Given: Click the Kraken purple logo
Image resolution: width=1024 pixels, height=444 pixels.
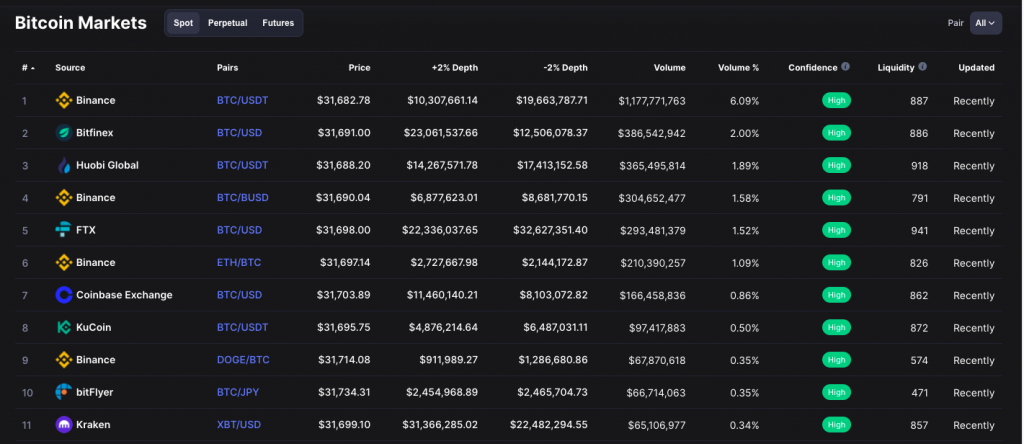Looking at the screenshot, I should [63, 424].
